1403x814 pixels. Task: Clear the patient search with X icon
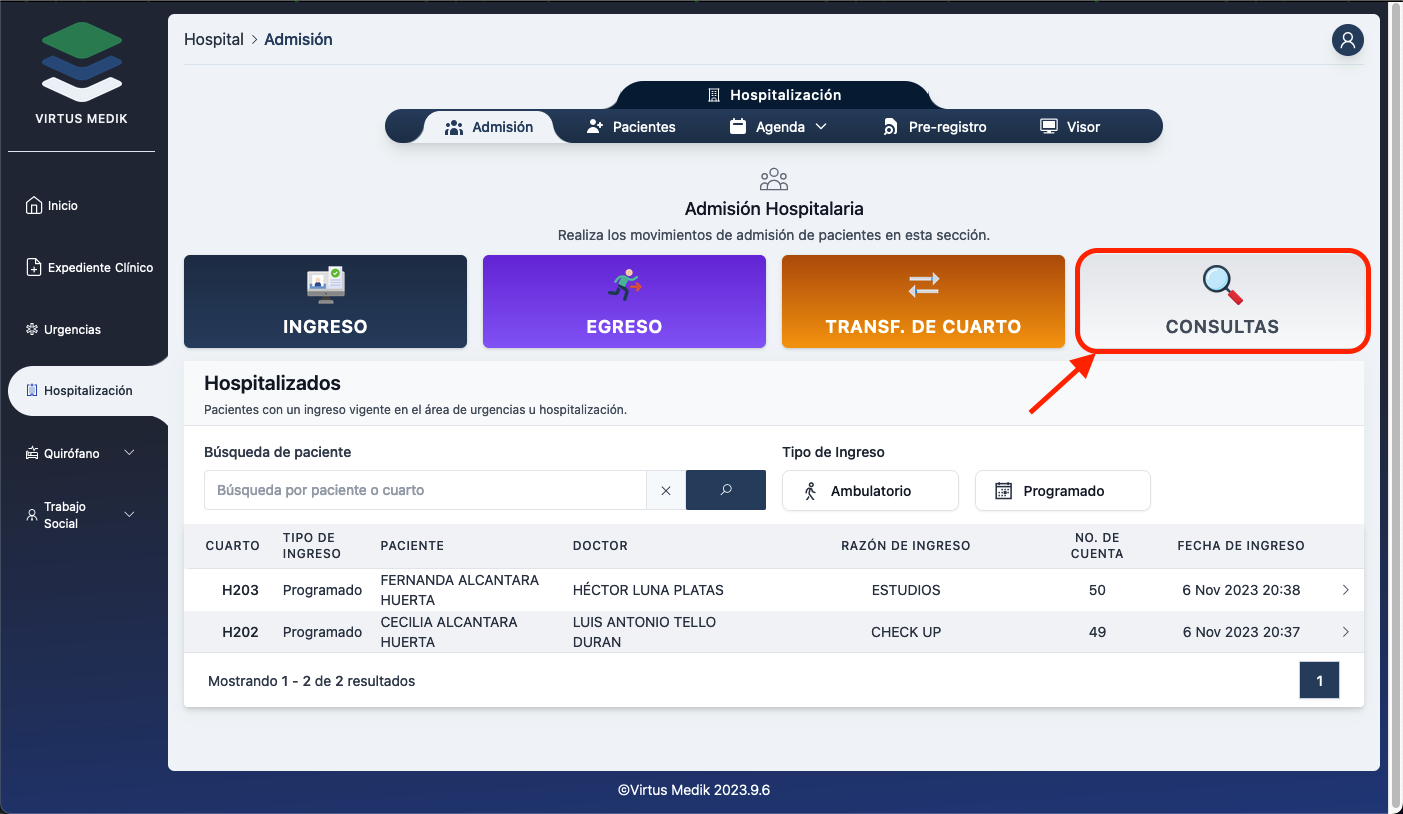click(666, 490)
